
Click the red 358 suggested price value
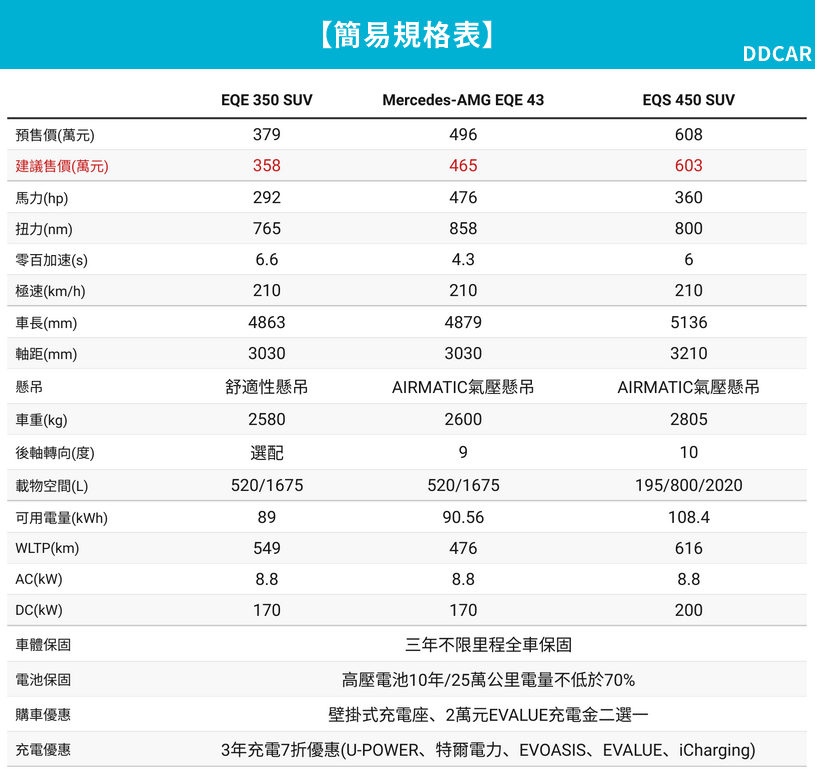tap(267, 166)
